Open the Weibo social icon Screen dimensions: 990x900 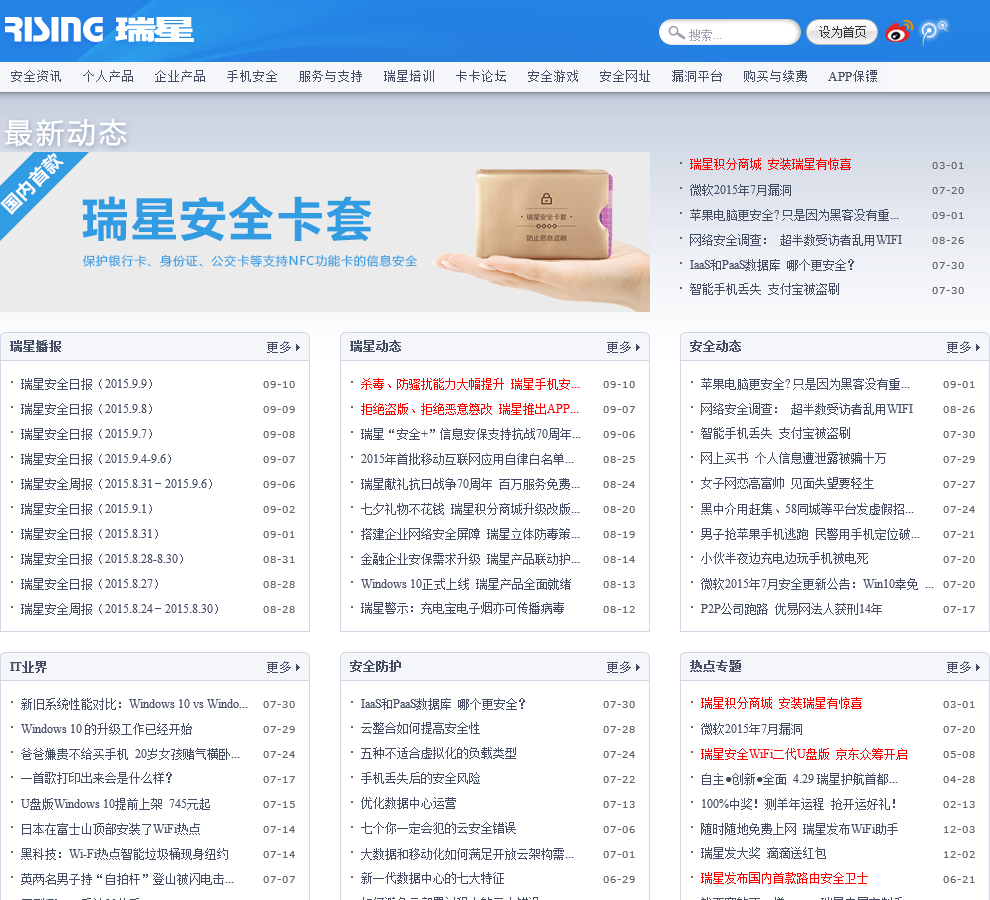point(899,31)
